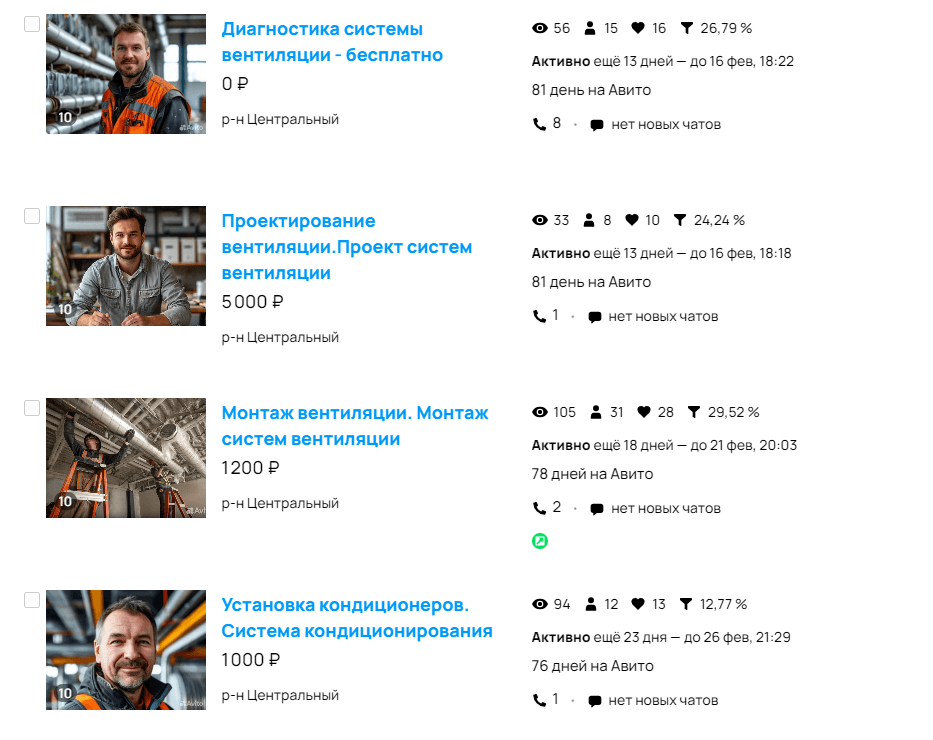Open thumbnail of man at desk
Viewport: 933px width, 740px height.
(x=126, y=266)
